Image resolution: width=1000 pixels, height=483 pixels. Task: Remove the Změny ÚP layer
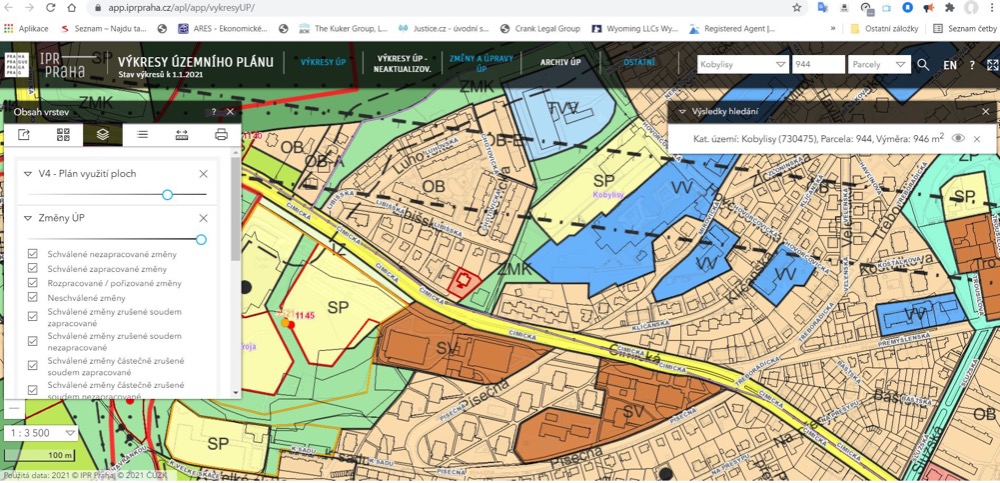click(203, 218)
